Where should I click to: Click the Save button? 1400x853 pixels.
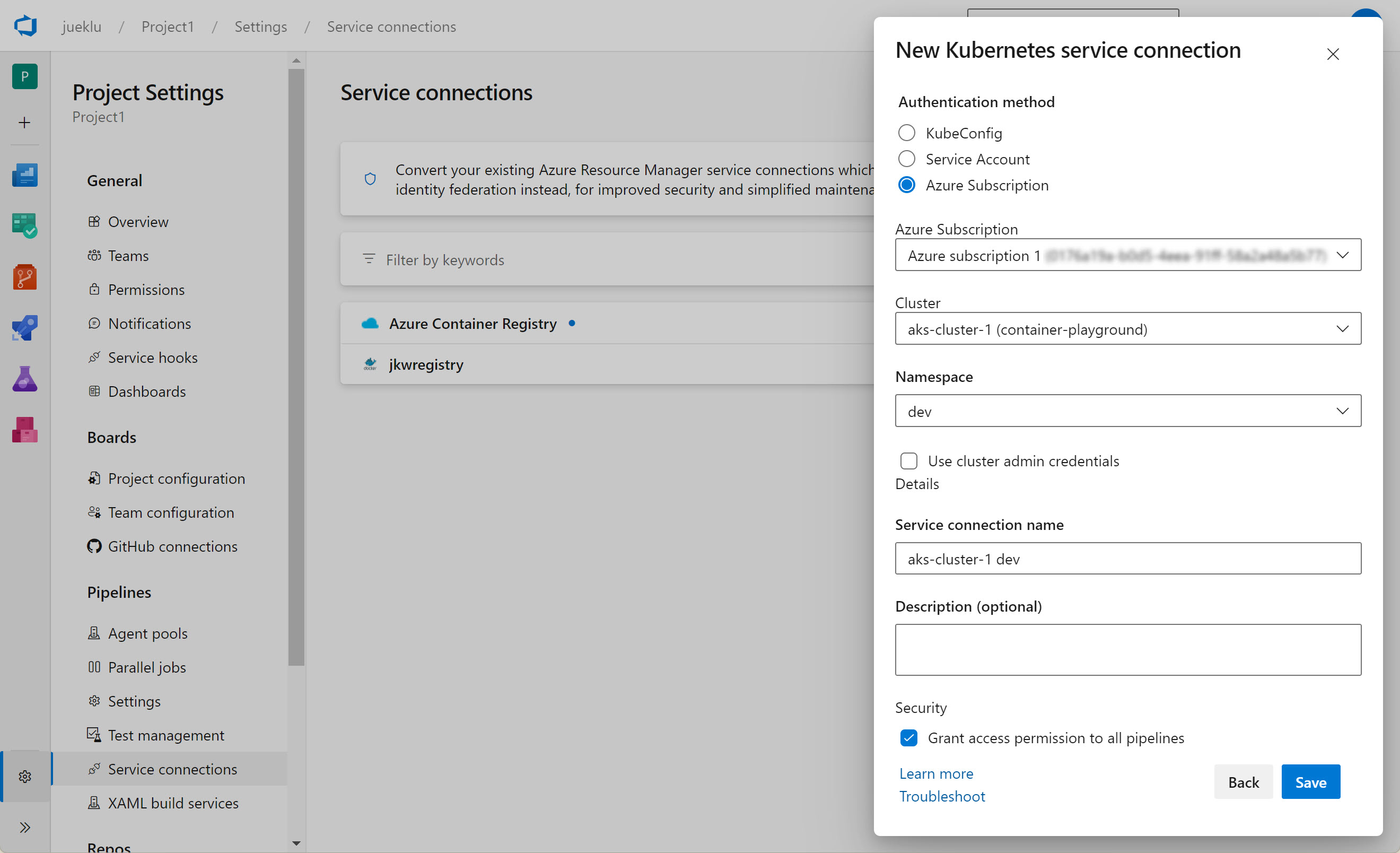1310,781
